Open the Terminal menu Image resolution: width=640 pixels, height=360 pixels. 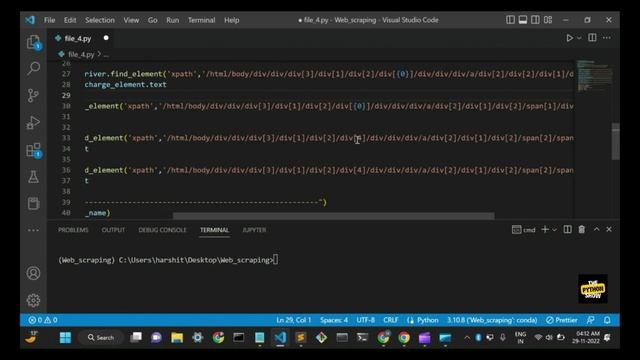[x=202, y=20]
